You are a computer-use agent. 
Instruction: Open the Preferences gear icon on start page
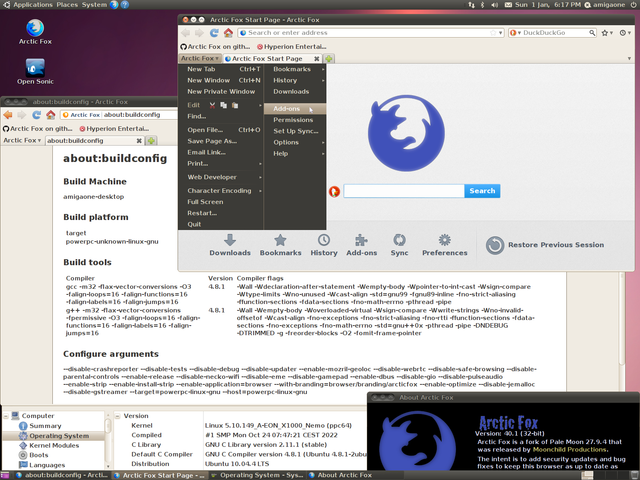(444, 240)
